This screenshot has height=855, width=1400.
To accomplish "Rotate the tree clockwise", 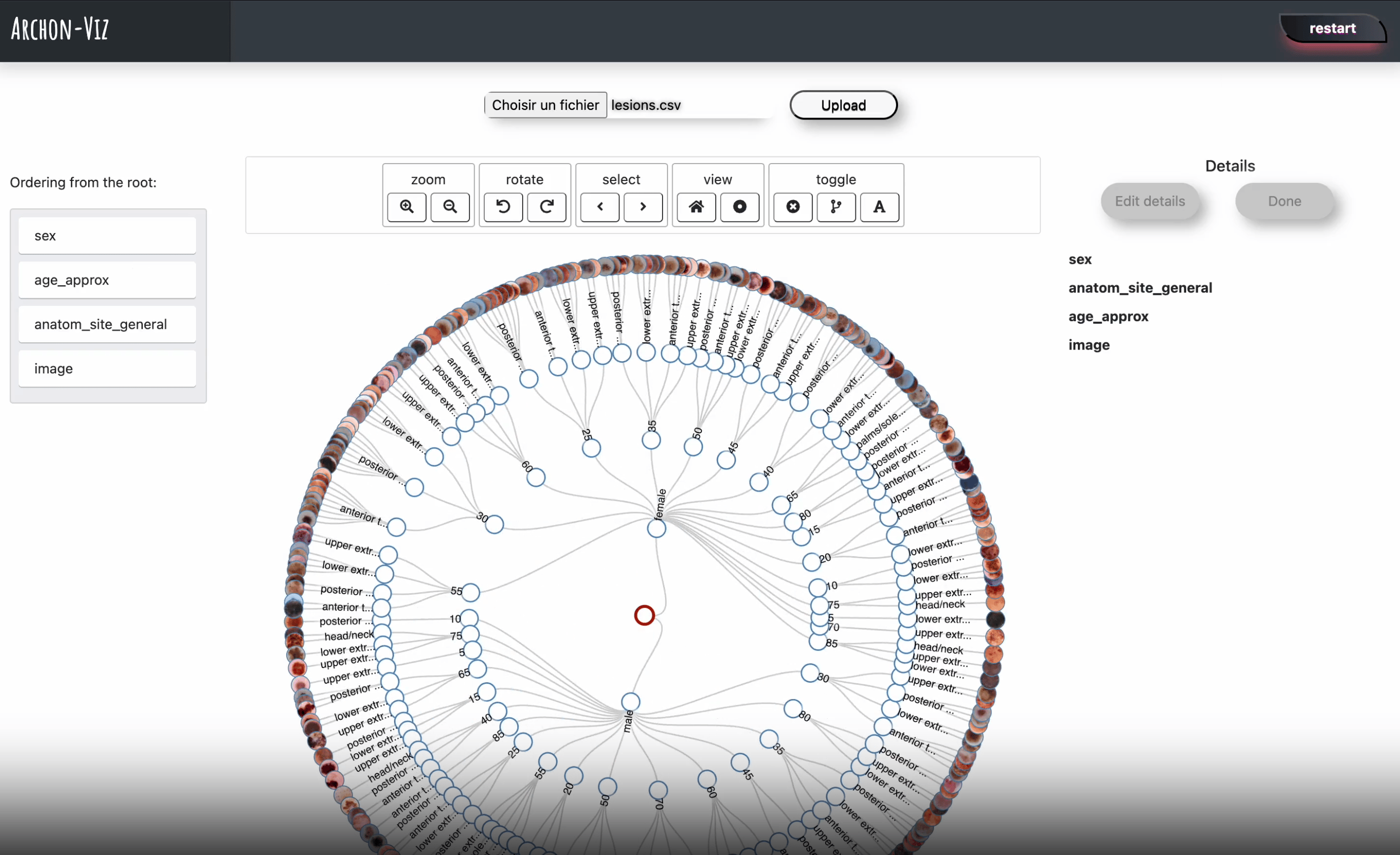I will [547, 207].
